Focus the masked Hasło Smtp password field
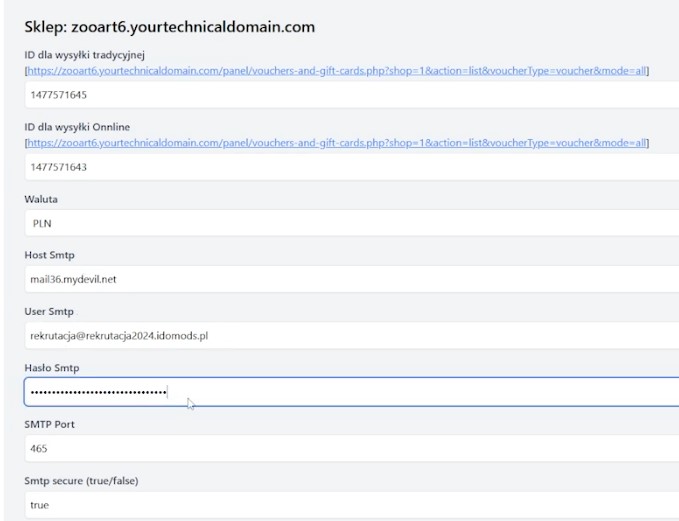Screen dimensions: 679x521 point(350,392)
